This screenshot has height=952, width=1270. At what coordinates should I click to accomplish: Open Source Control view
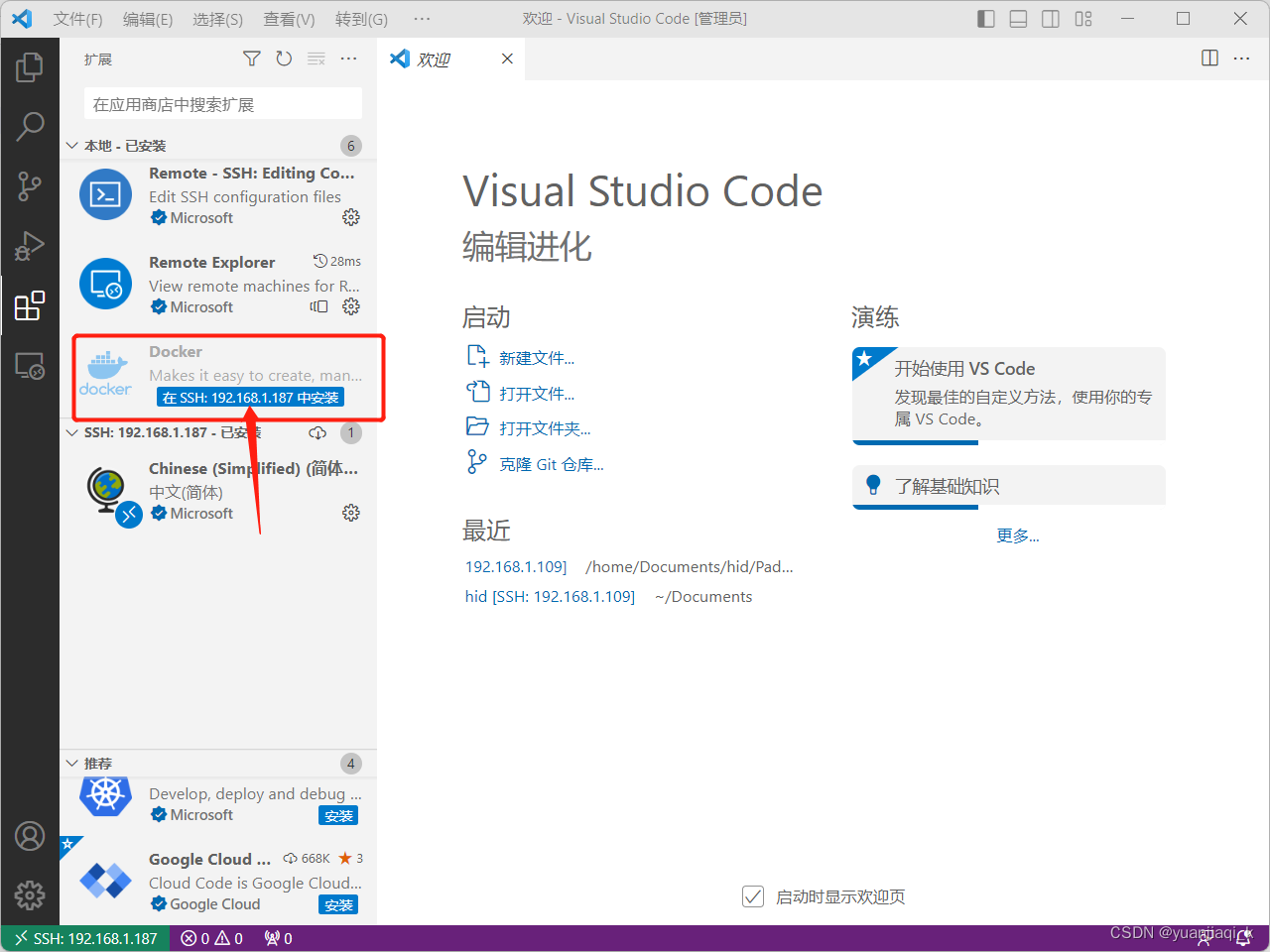coord(30,185)
